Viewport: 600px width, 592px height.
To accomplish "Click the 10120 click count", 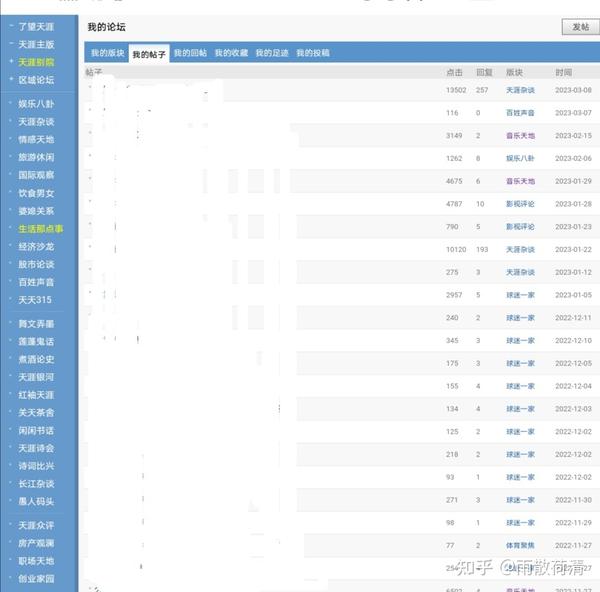I will (x=456, y=250).
